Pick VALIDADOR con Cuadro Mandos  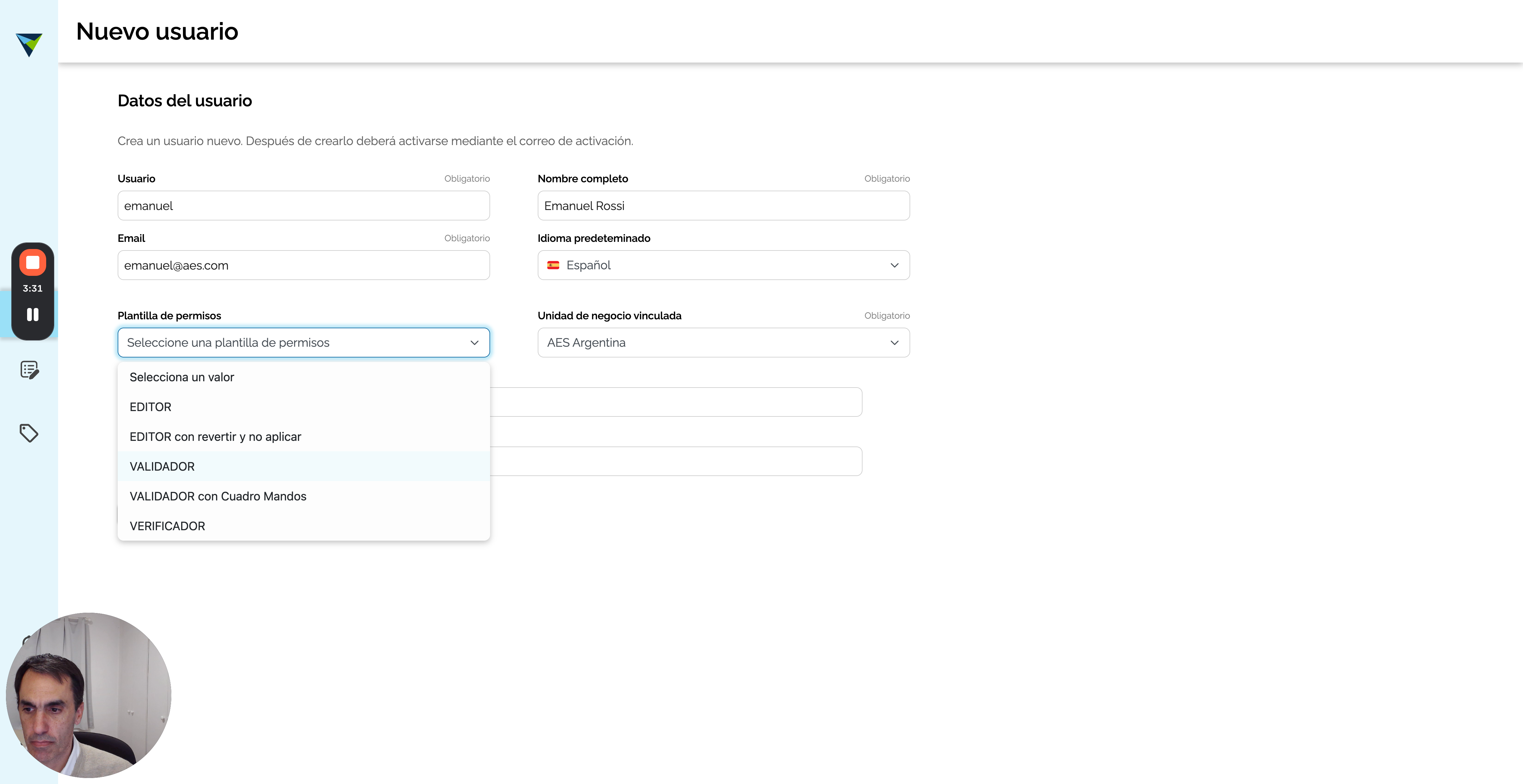pyautogui.click(x=304, y=497)
